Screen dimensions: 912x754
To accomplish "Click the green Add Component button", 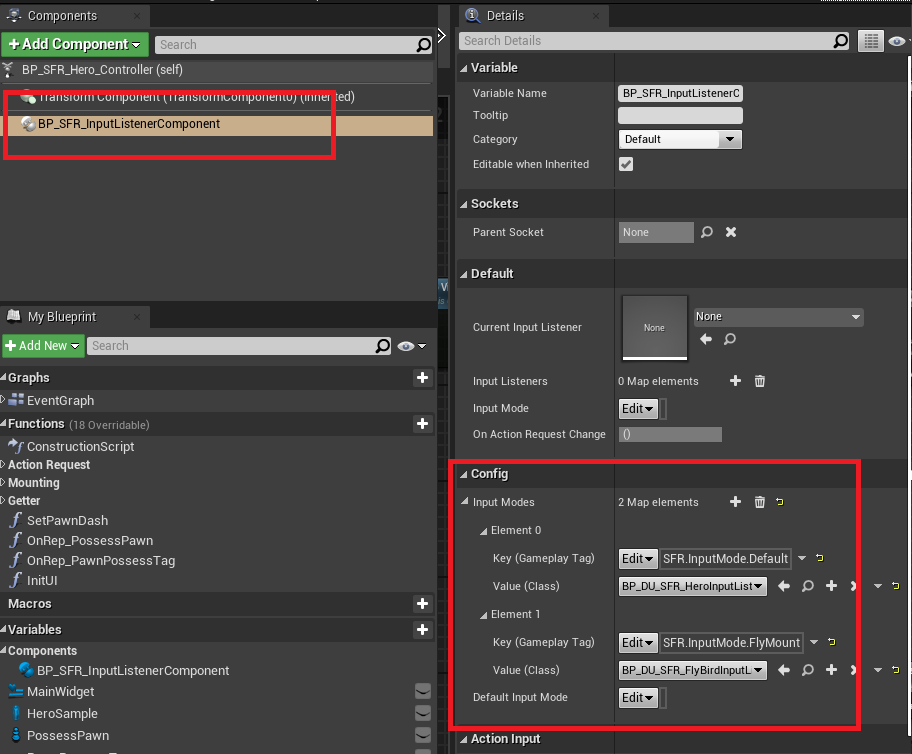I will pyautogui.click(x=75, y=44).
